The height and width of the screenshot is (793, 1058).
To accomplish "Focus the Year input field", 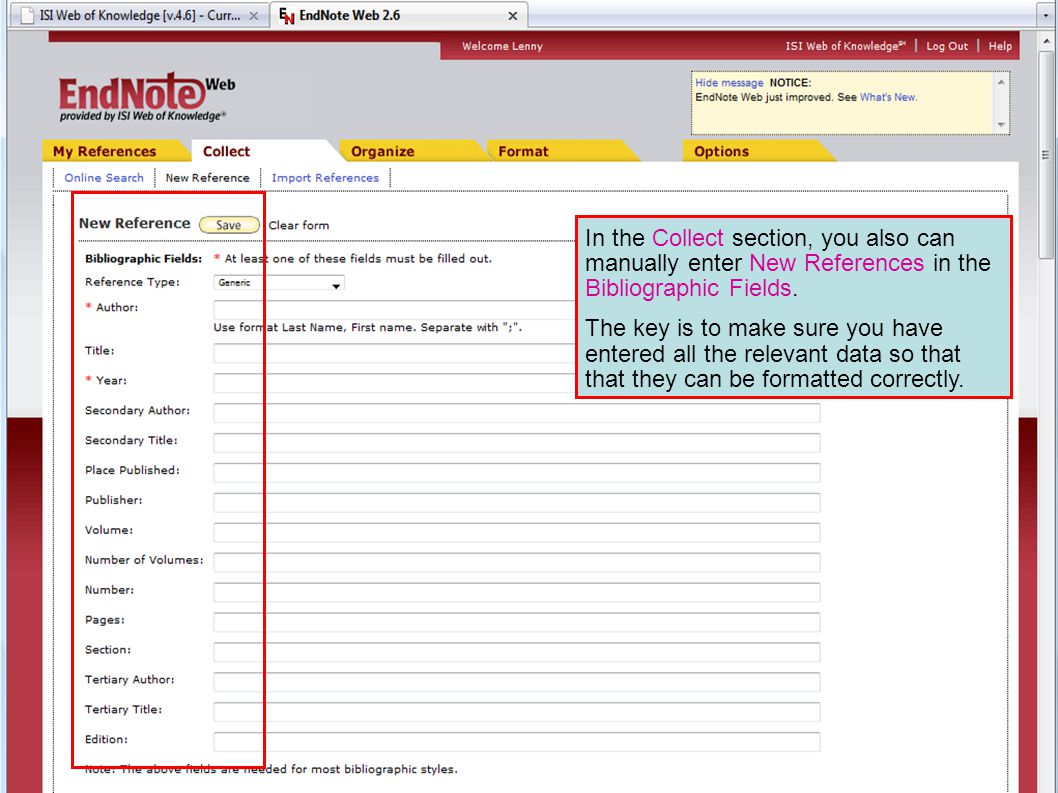I will (x=395, y=383).
